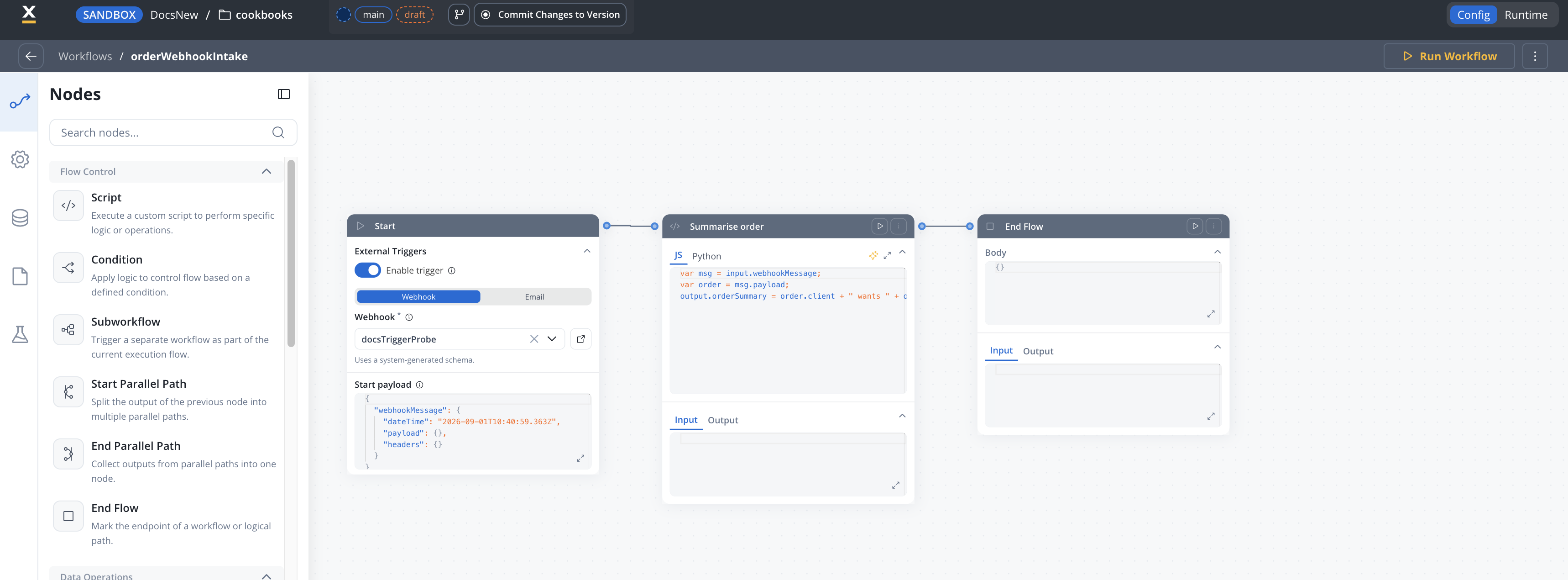1568x580 pixels.
Task: Disable the Enable trigger switch
Action: (367, 270)
